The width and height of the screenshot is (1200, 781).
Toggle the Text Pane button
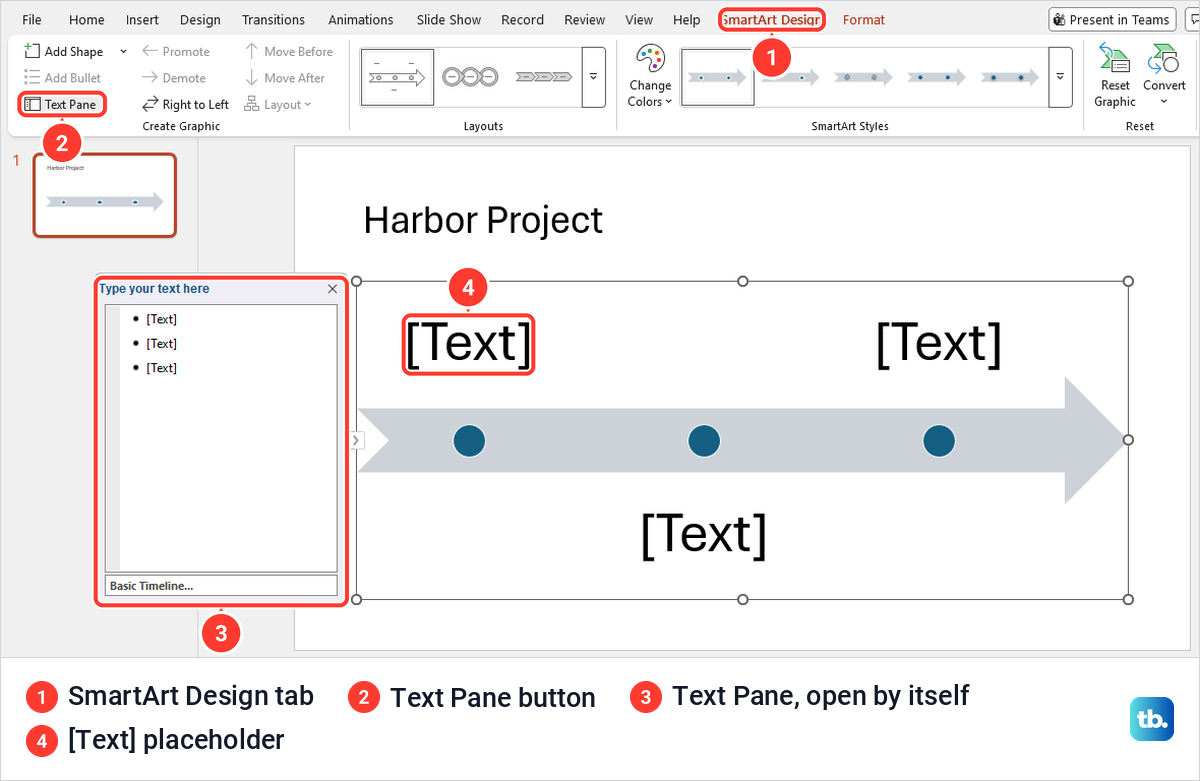click(x=61, y=104)
